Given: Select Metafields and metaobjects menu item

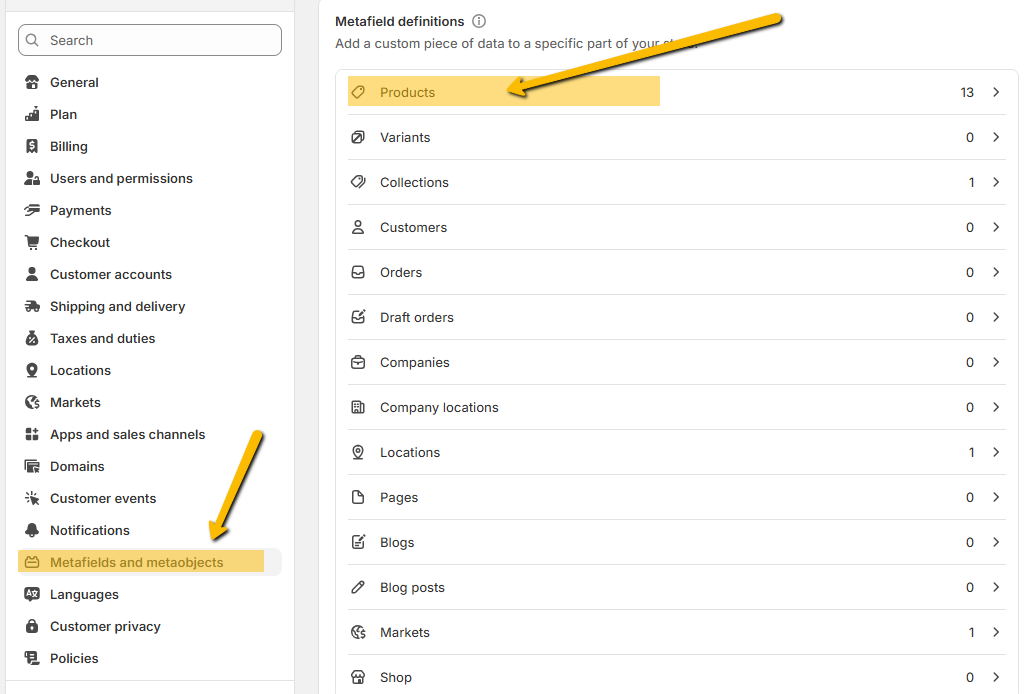Looking at the screenshot, I should click(137, 562).
